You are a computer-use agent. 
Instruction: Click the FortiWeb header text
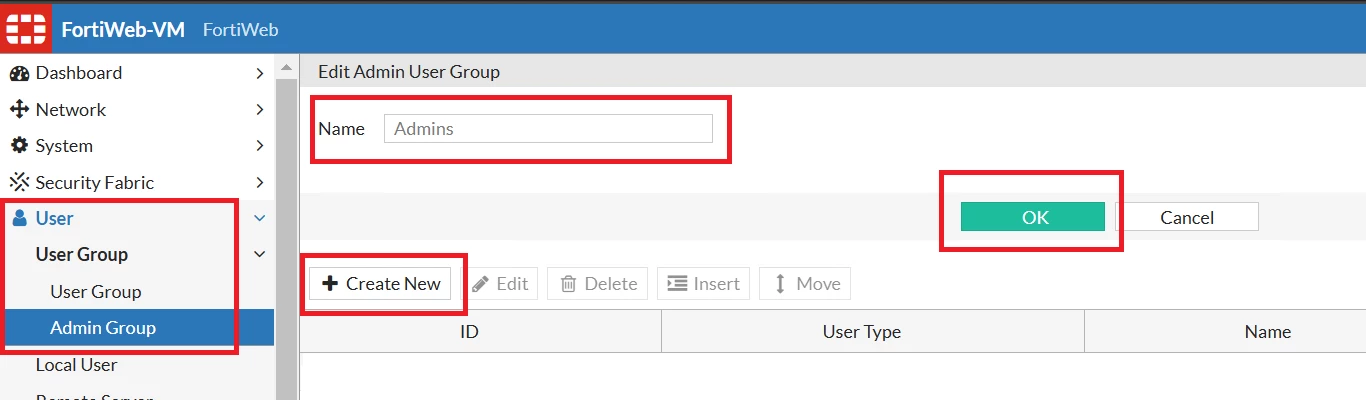(x=240, y=29)
